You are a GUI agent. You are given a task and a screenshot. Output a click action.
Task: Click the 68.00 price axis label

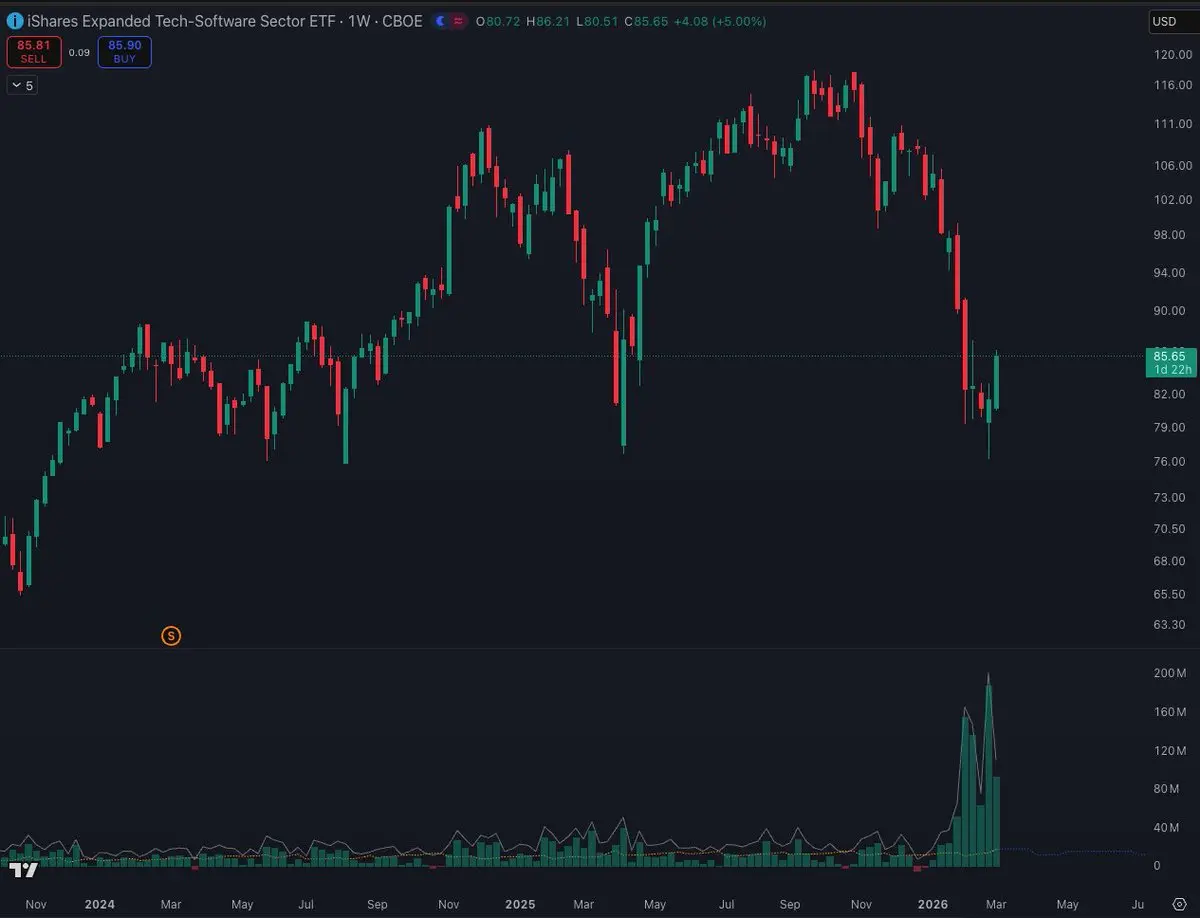pos(1171,560)
